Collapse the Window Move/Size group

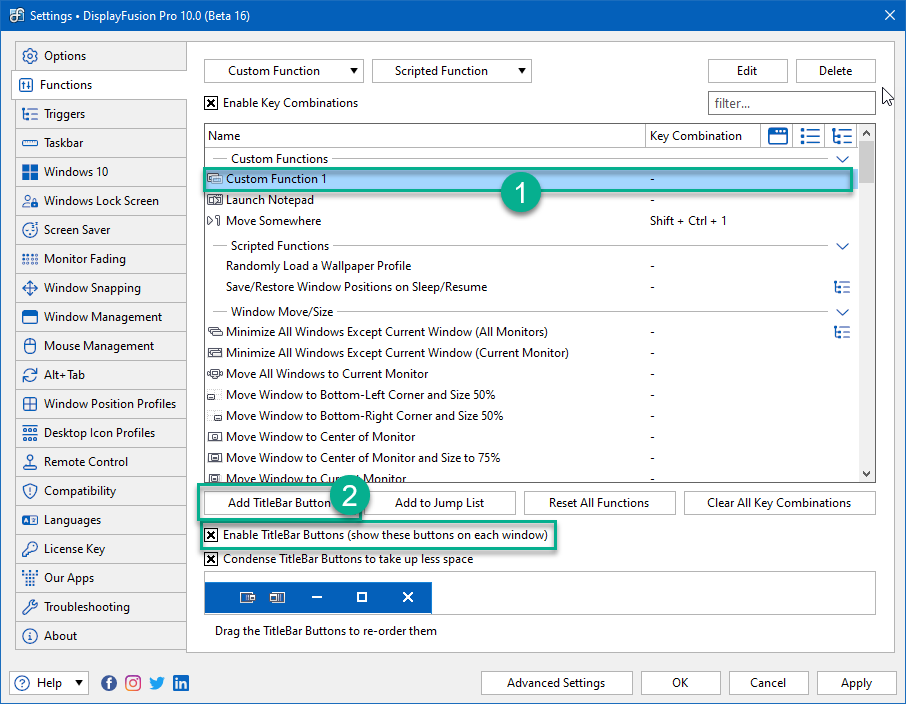pos(842,312)
